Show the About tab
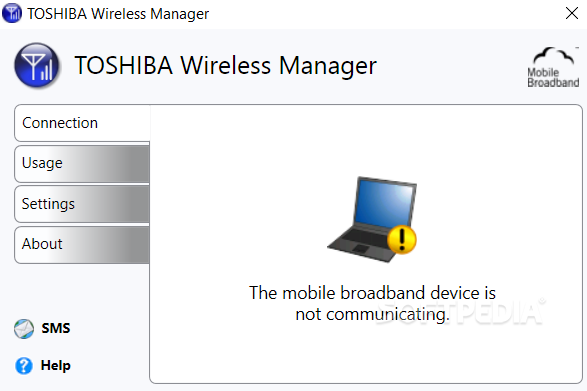The width and height of the screenshot is (587, 391). [82, 245]
